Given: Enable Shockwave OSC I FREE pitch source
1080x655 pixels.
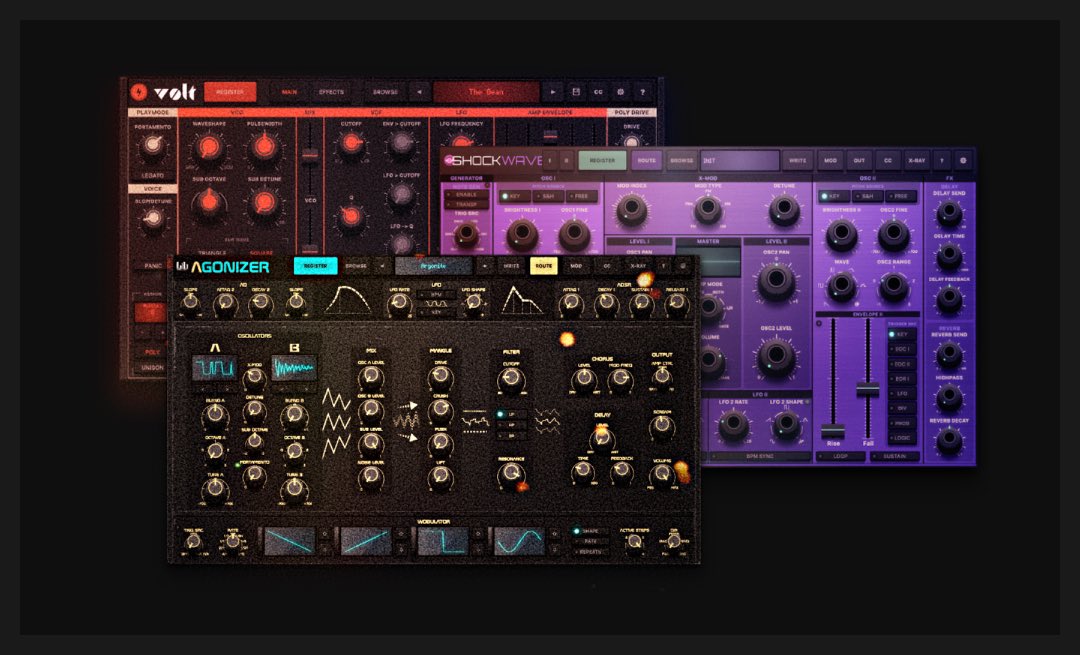Looking at the screenshot, I should click(x=581, y=196).
